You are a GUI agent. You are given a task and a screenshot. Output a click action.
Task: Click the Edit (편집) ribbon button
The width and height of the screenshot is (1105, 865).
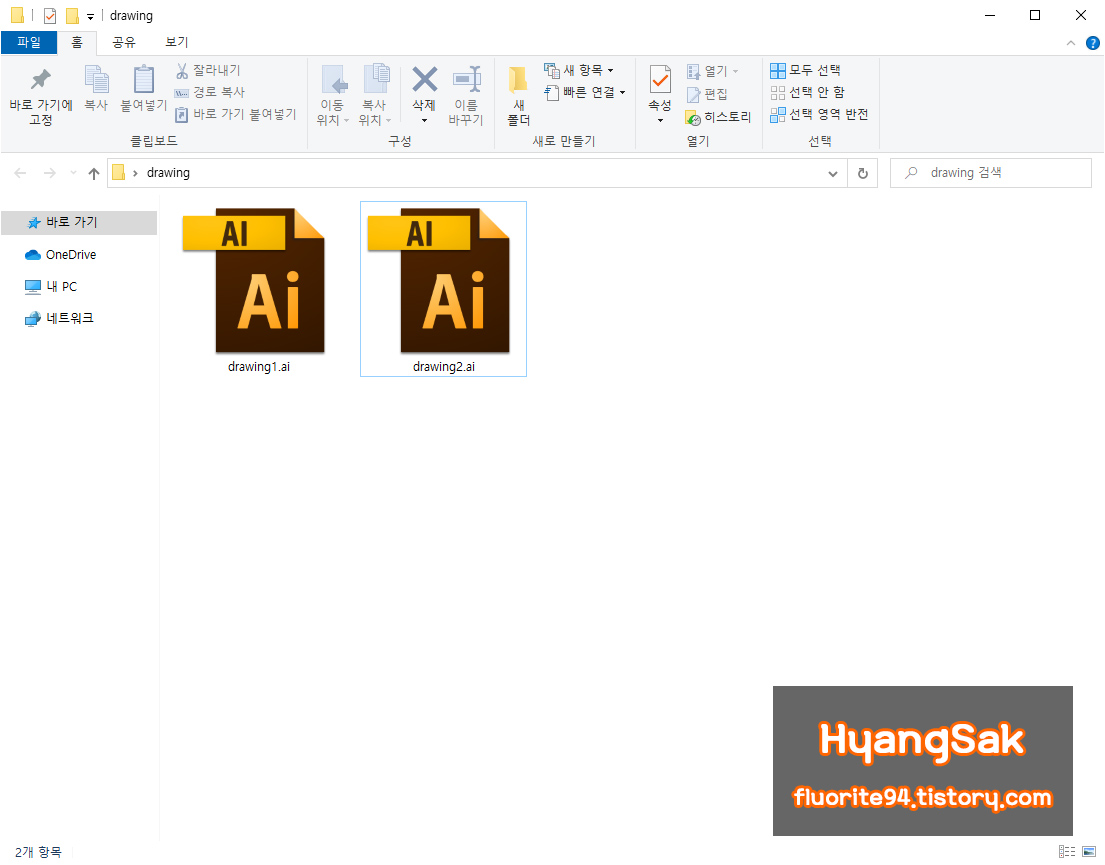pos(707,94)
